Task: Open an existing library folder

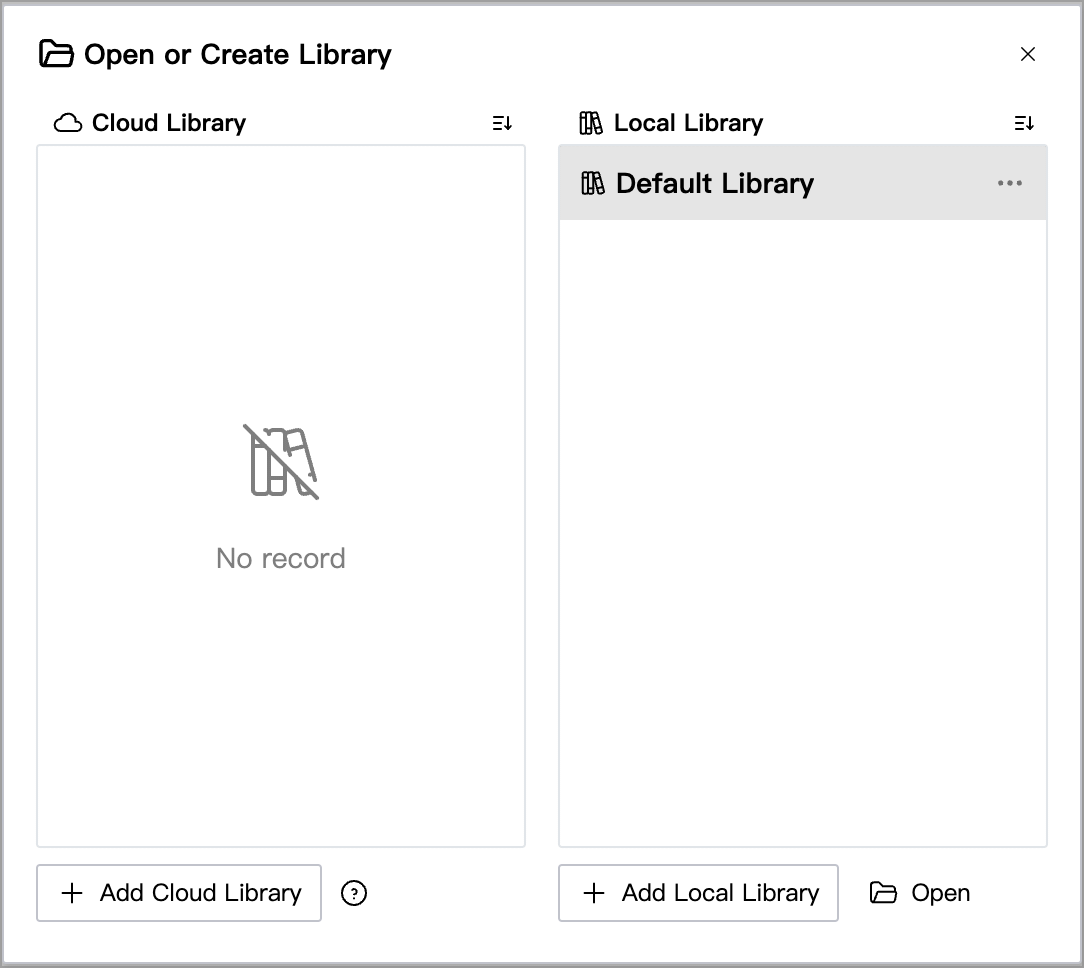Action: tap(920, 893)
